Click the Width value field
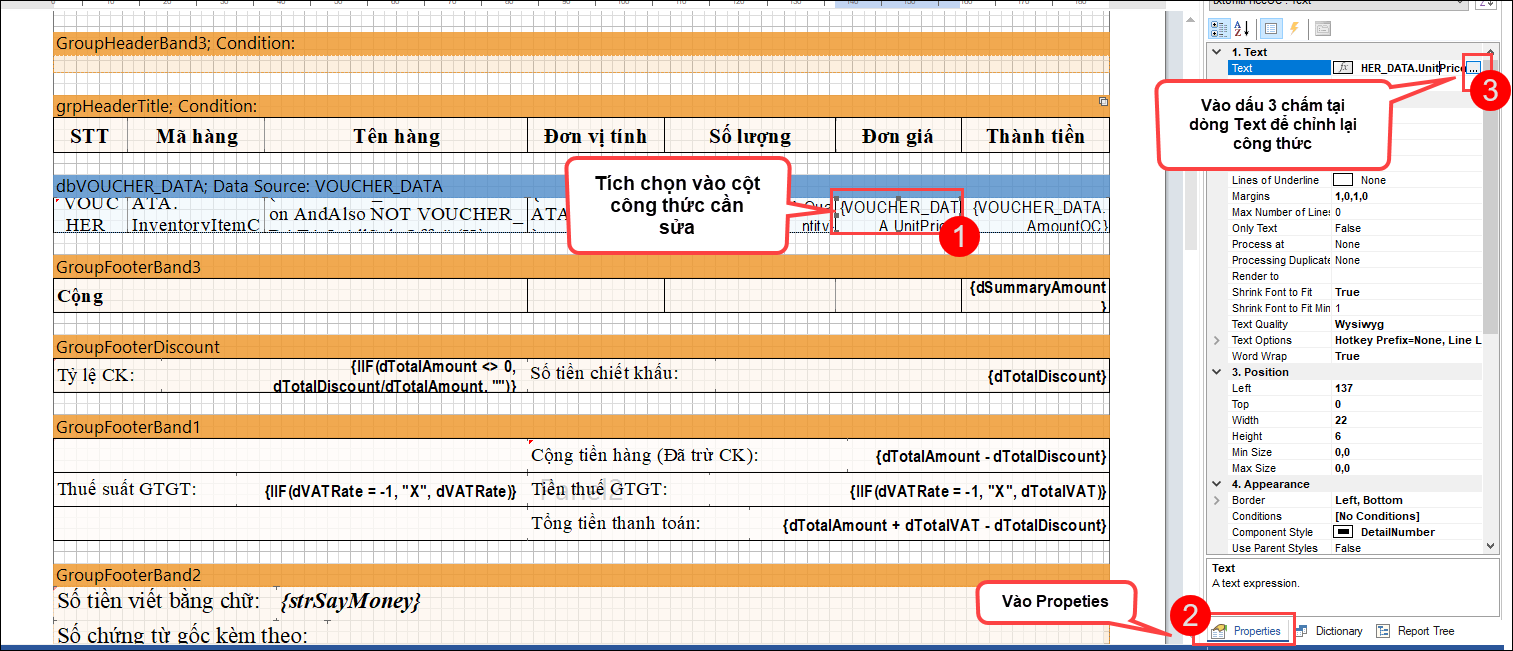The image size is (1513, 651). point(1400,420)
